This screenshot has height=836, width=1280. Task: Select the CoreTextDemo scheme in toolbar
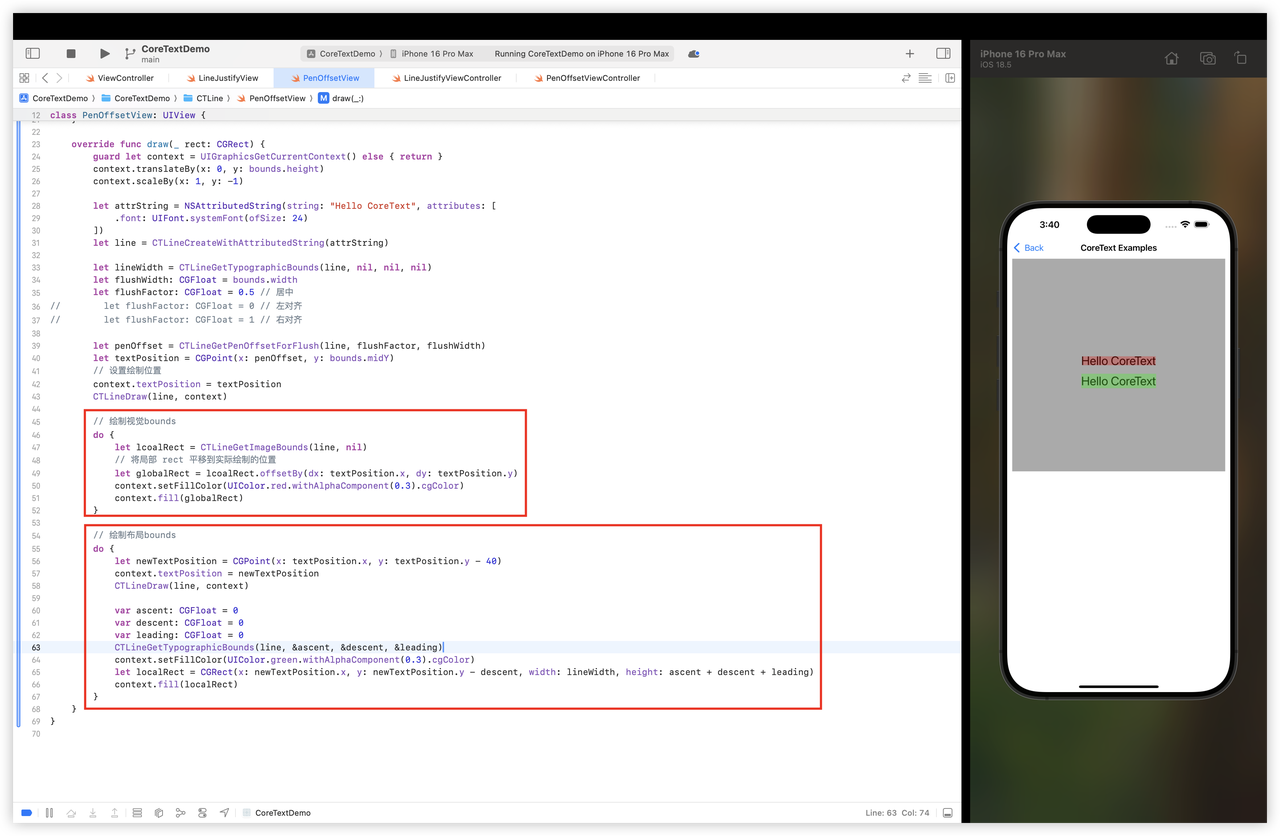(341, 54)
